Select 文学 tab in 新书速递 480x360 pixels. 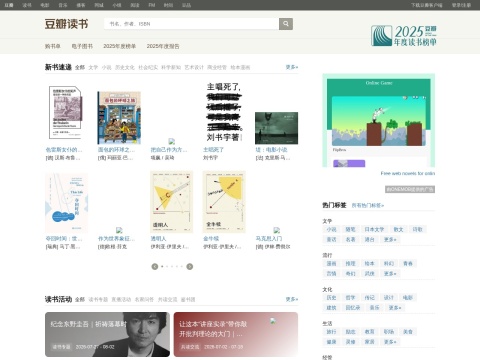click(x=93, y=67)
